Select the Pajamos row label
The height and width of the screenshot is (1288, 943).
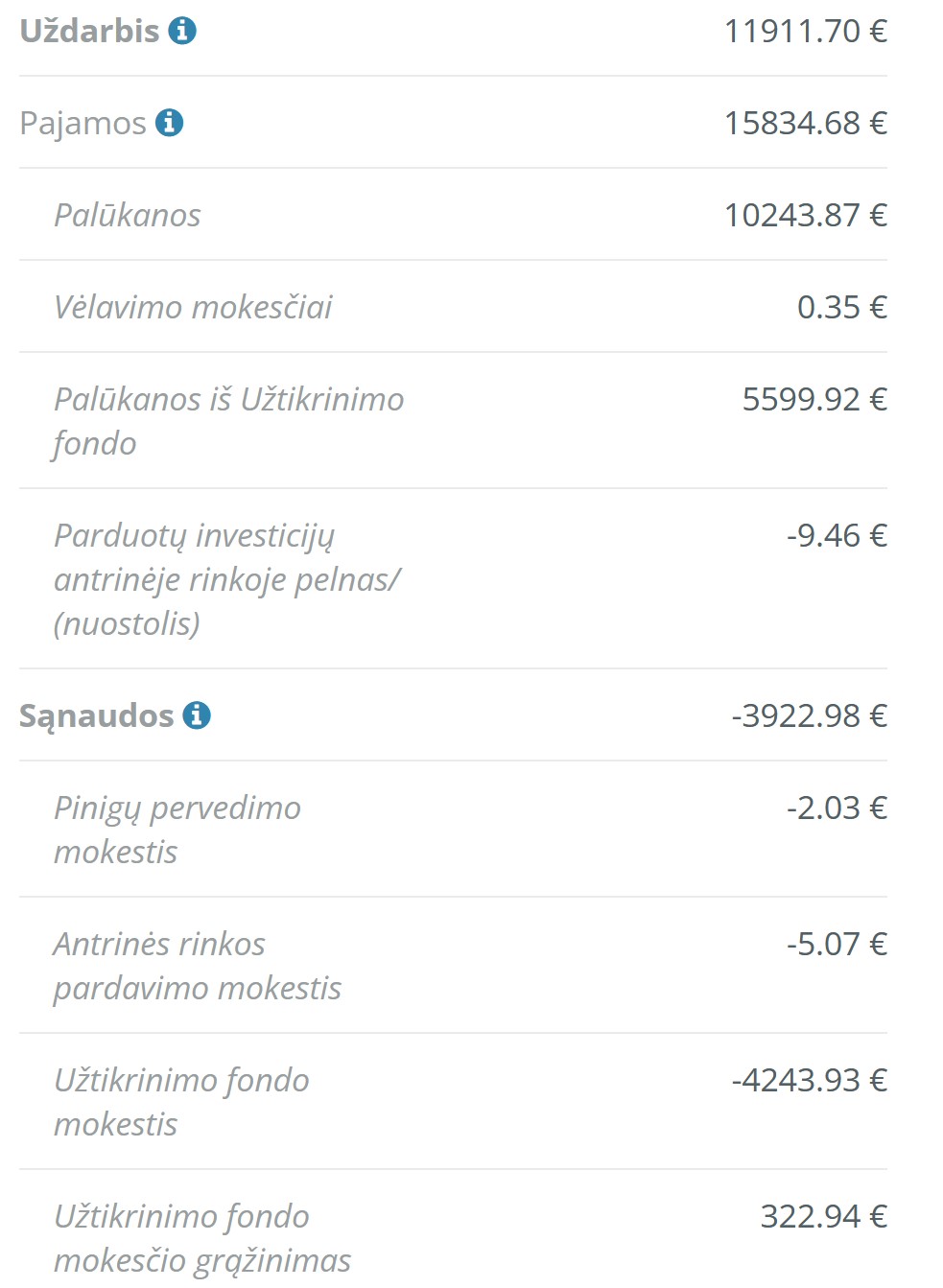83,124
